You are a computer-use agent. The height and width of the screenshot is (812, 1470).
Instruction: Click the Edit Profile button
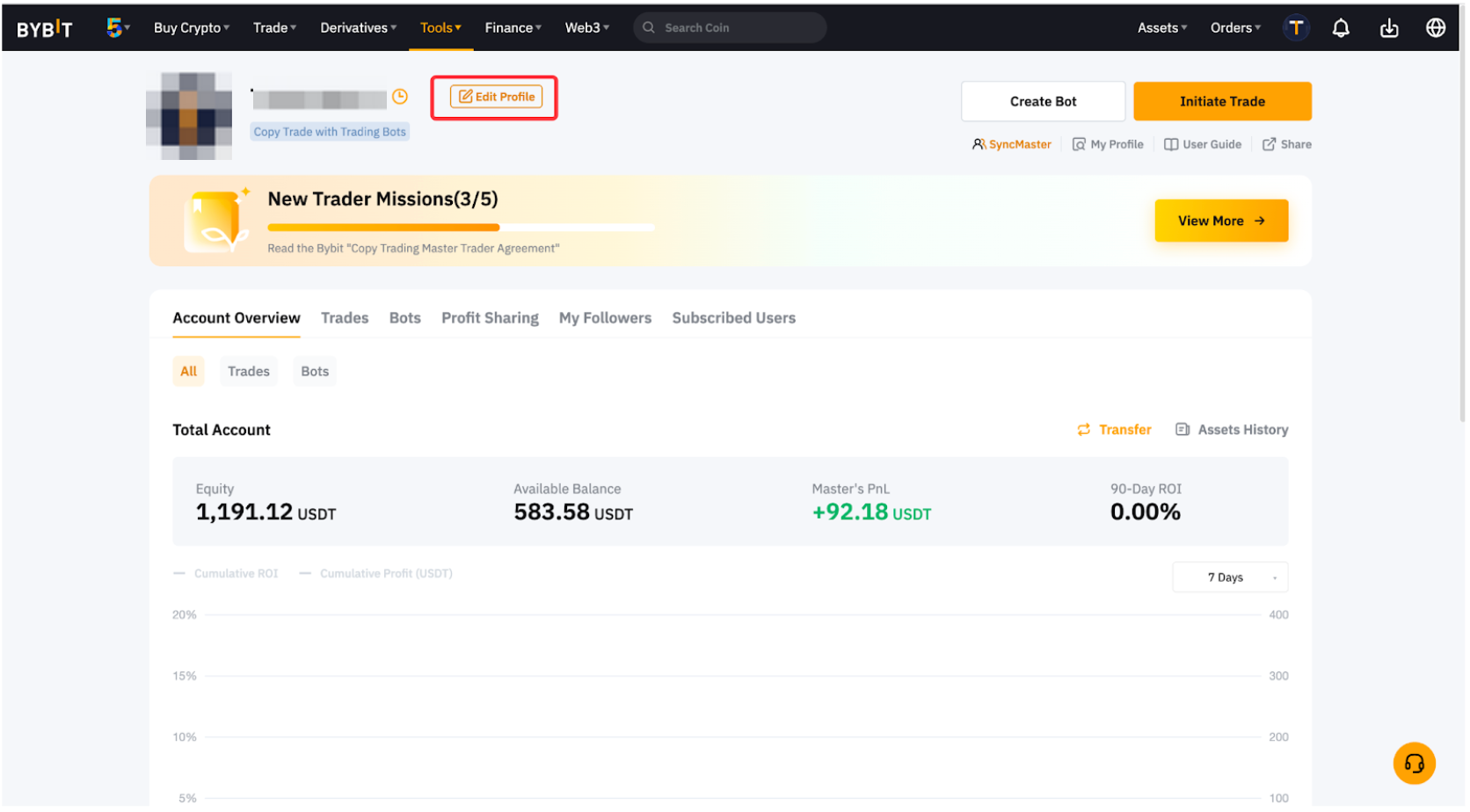pyautogui.click(x=496, y=97)
